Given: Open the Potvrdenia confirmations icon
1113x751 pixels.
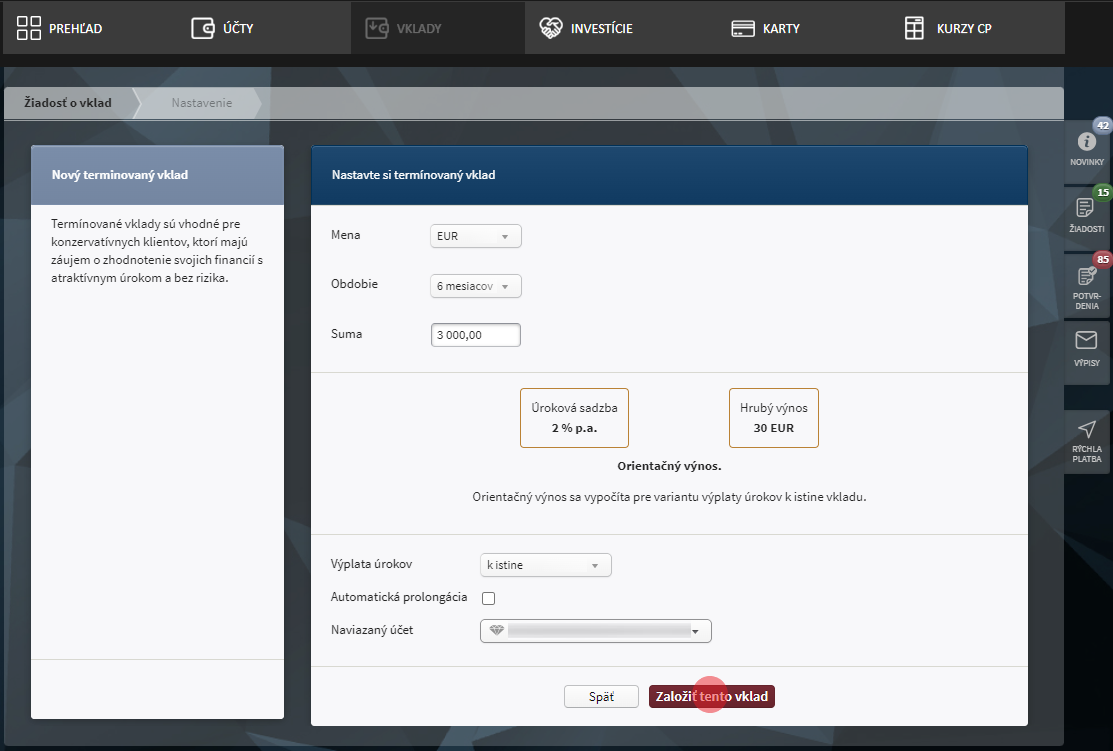Looking at the screenshot, I should [1086, 276].
